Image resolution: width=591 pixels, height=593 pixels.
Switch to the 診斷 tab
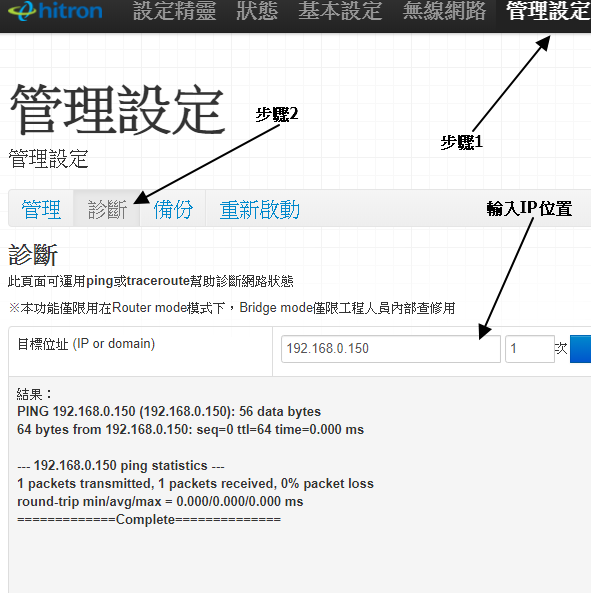tap(107, 209)
